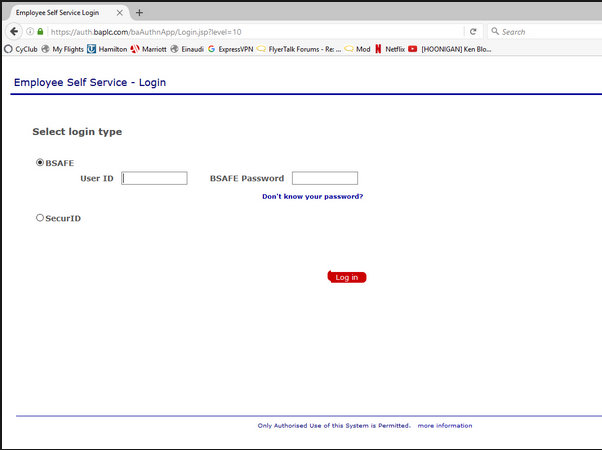This screenshot has width=602, height=450.
Task: Click the red Log in button
Action: [x=347, y=277]
